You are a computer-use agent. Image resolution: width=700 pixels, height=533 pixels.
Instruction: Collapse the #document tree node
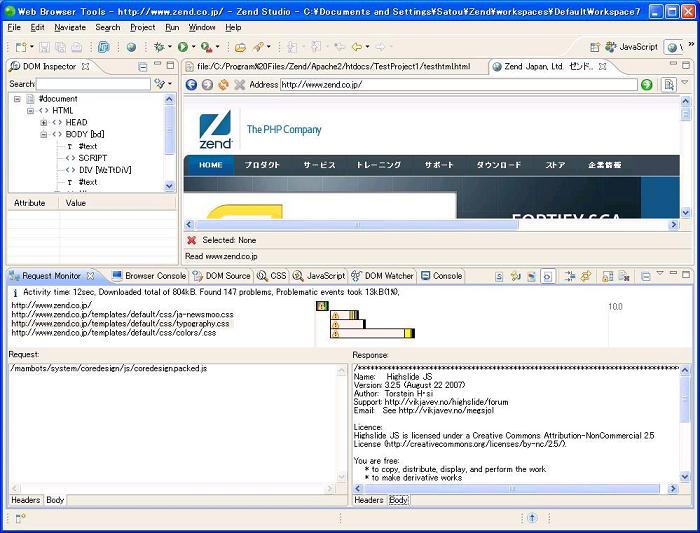point(17,99)
